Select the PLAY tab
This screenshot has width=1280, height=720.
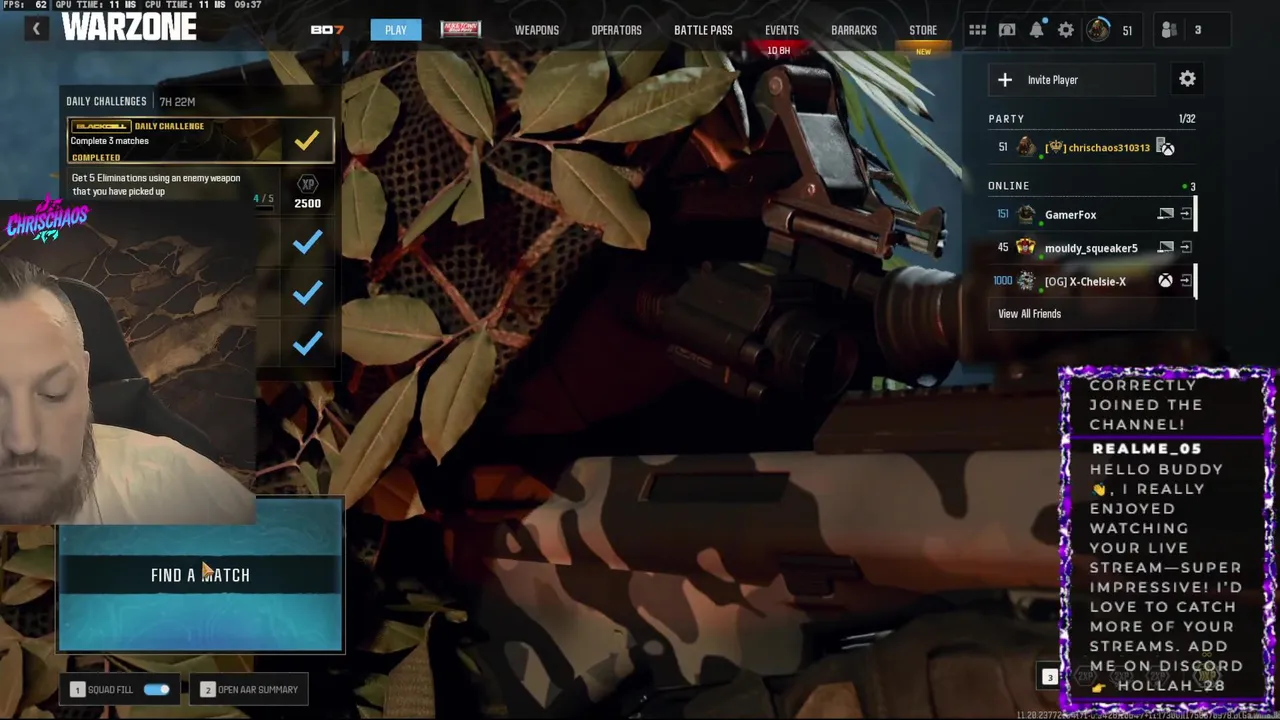pos(396,30)
